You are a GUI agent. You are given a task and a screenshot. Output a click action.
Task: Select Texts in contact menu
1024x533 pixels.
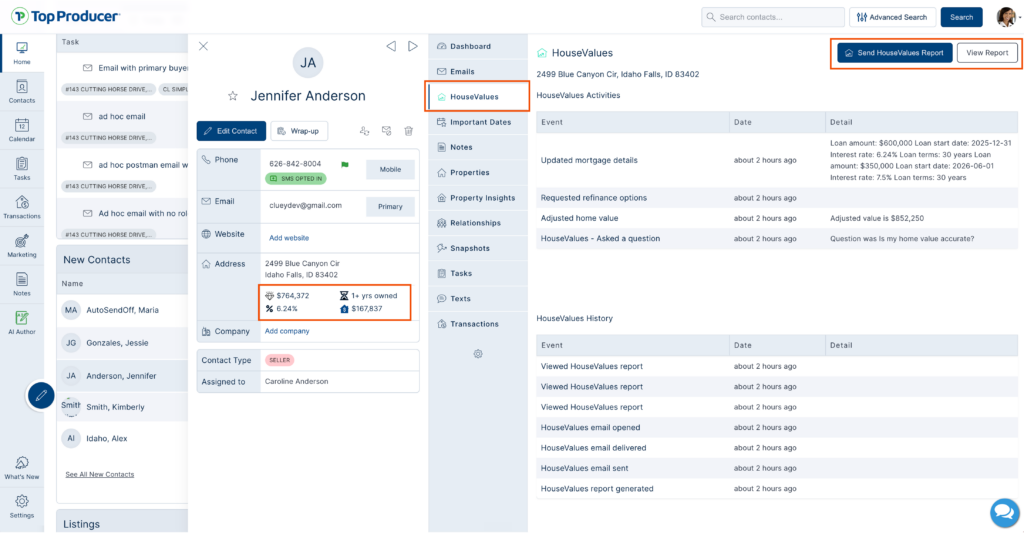[478, 299]
